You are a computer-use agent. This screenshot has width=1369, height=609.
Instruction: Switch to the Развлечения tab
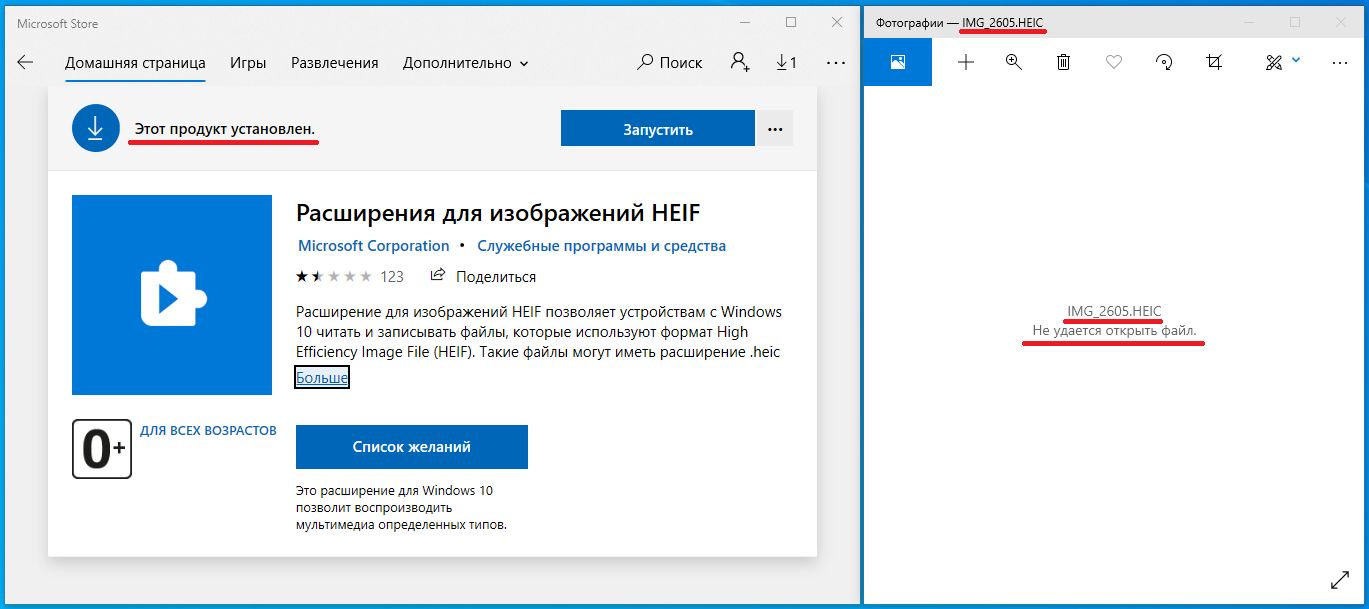(x=334, y=62)
